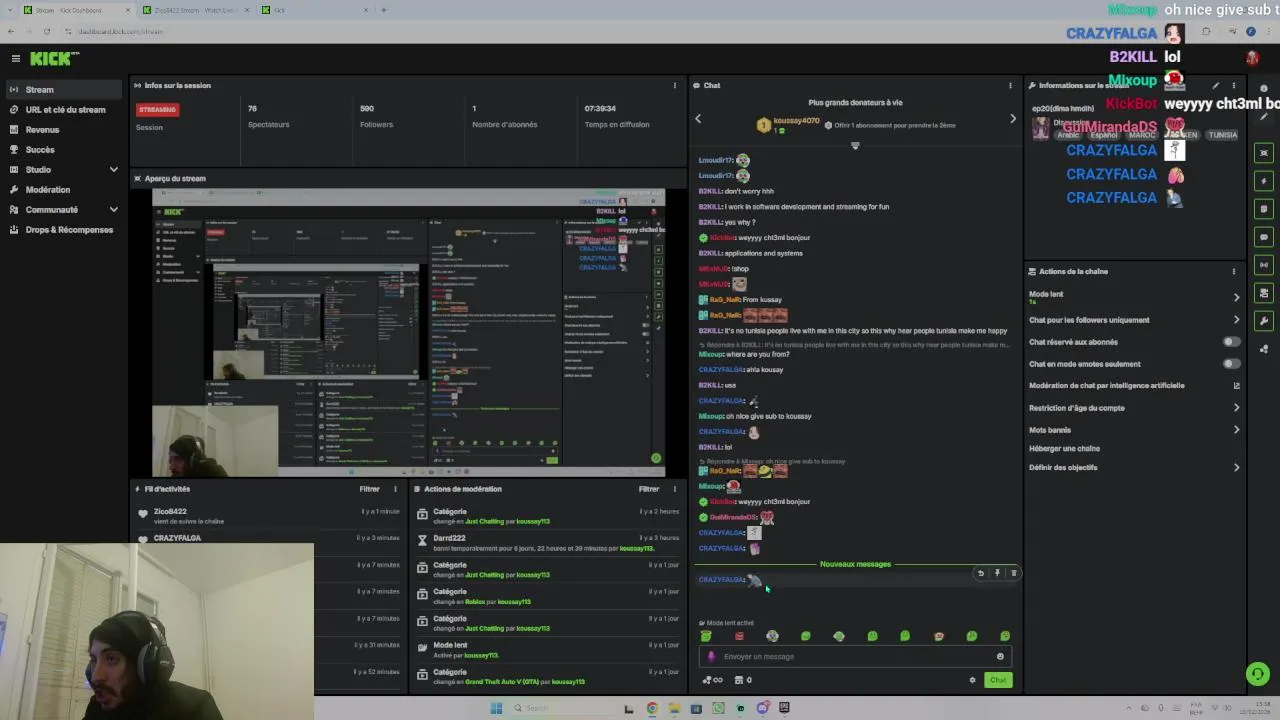Reply to the hovered CRAZYFALGA message
Image resolution: width=1280 pixels, height=720 pixels.
coord(981,573)
